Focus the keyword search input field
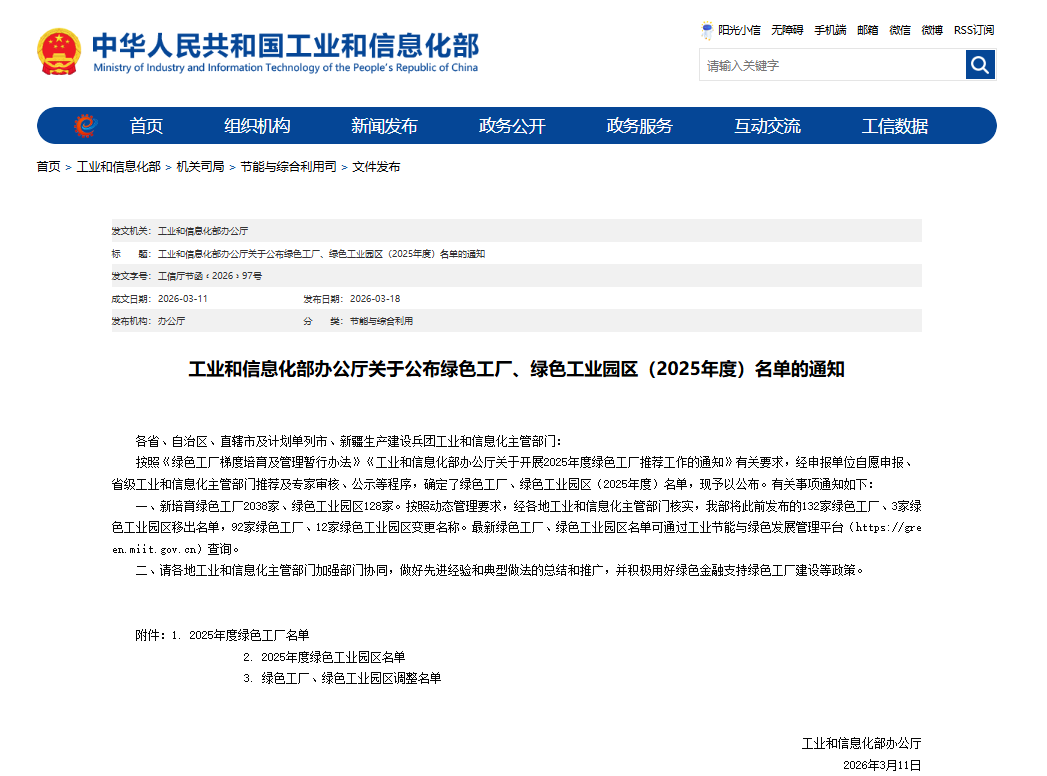This screenshot has height=776, width=1047. coord(832,65)
